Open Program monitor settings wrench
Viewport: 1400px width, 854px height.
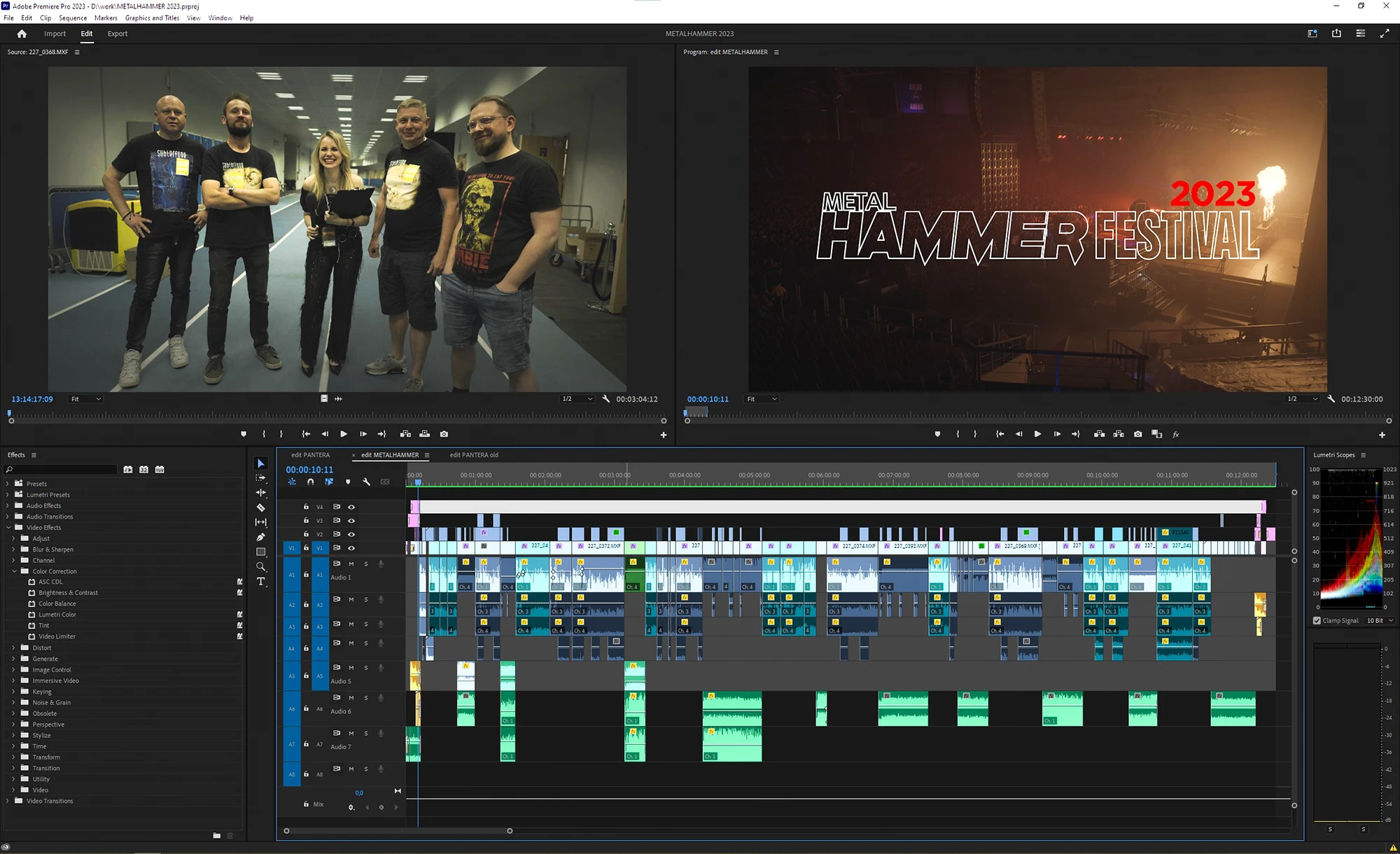(1331, 399)
